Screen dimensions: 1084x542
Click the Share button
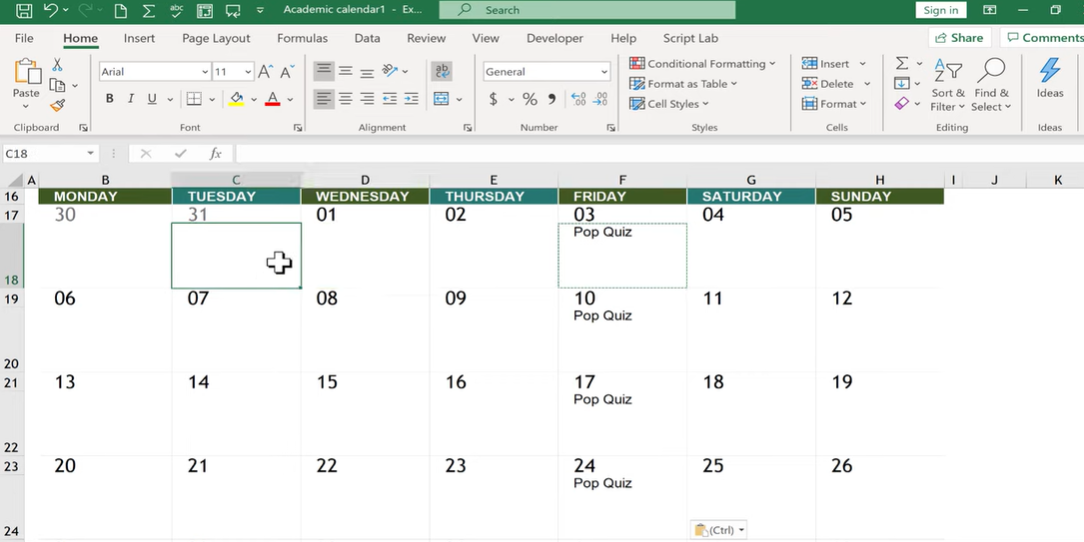click(960, 38)
